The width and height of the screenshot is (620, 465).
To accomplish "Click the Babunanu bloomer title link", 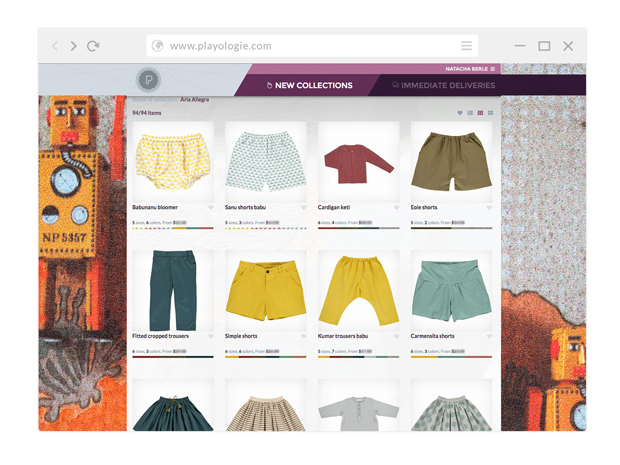I will click(155, 207).
